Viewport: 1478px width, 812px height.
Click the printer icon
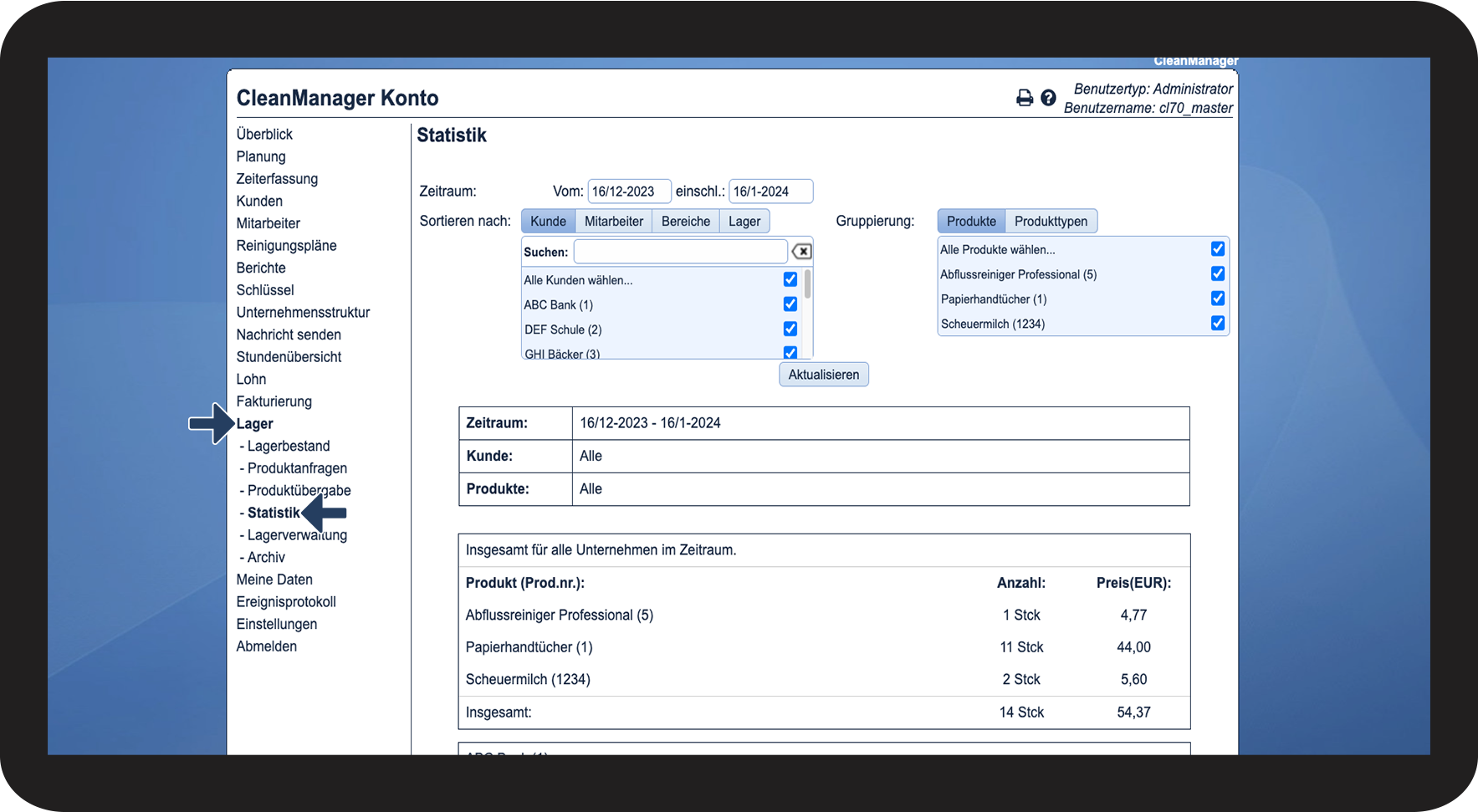[1024, 98]
